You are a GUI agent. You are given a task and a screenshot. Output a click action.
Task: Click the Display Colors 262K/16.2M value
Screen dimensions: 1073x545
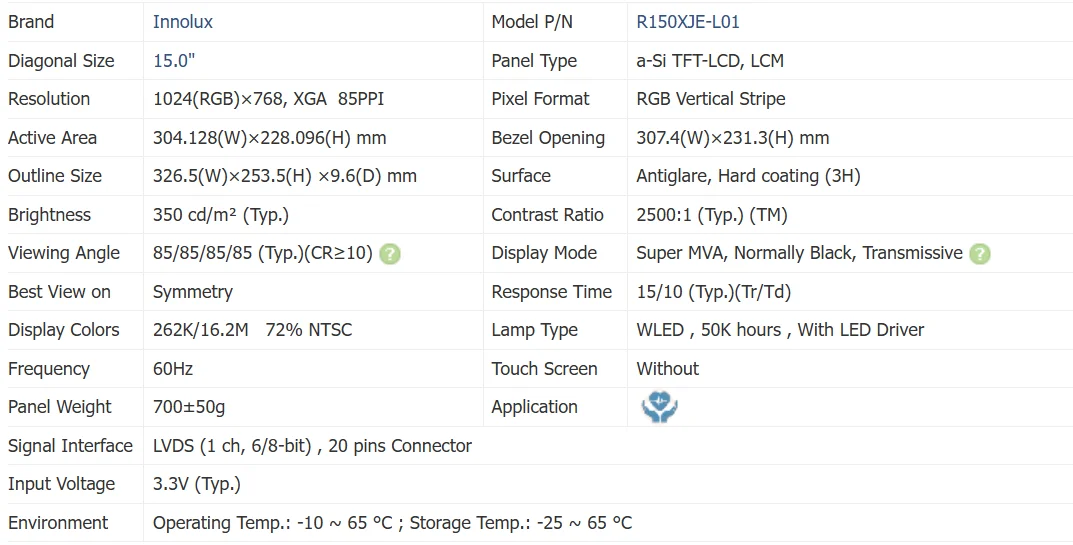pos(200,329)
